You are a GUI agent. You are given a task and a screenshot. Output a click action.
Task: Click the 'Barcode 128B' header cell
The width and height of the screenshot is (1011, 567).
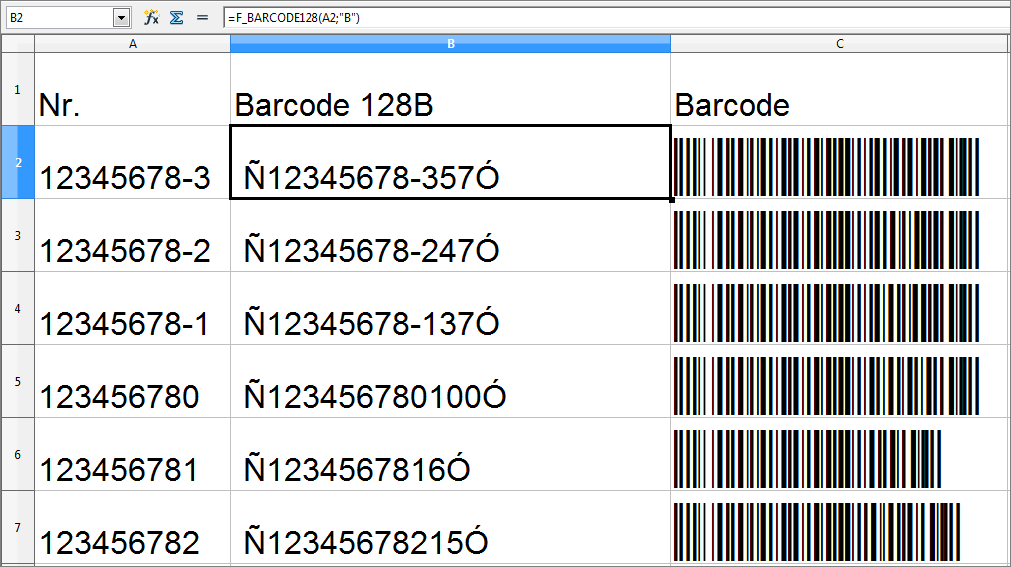pos(450,89)
